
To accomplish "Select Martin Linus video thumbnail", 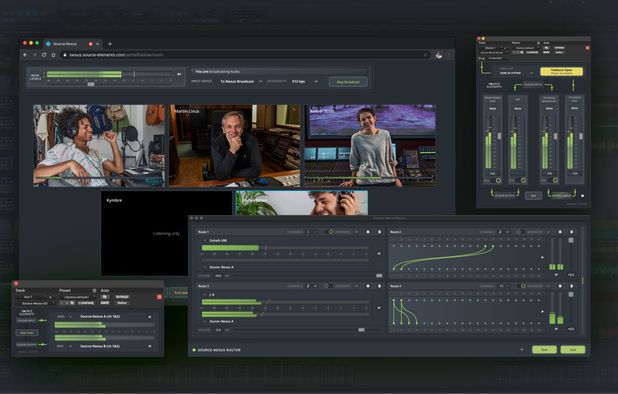I will (235, 145).
